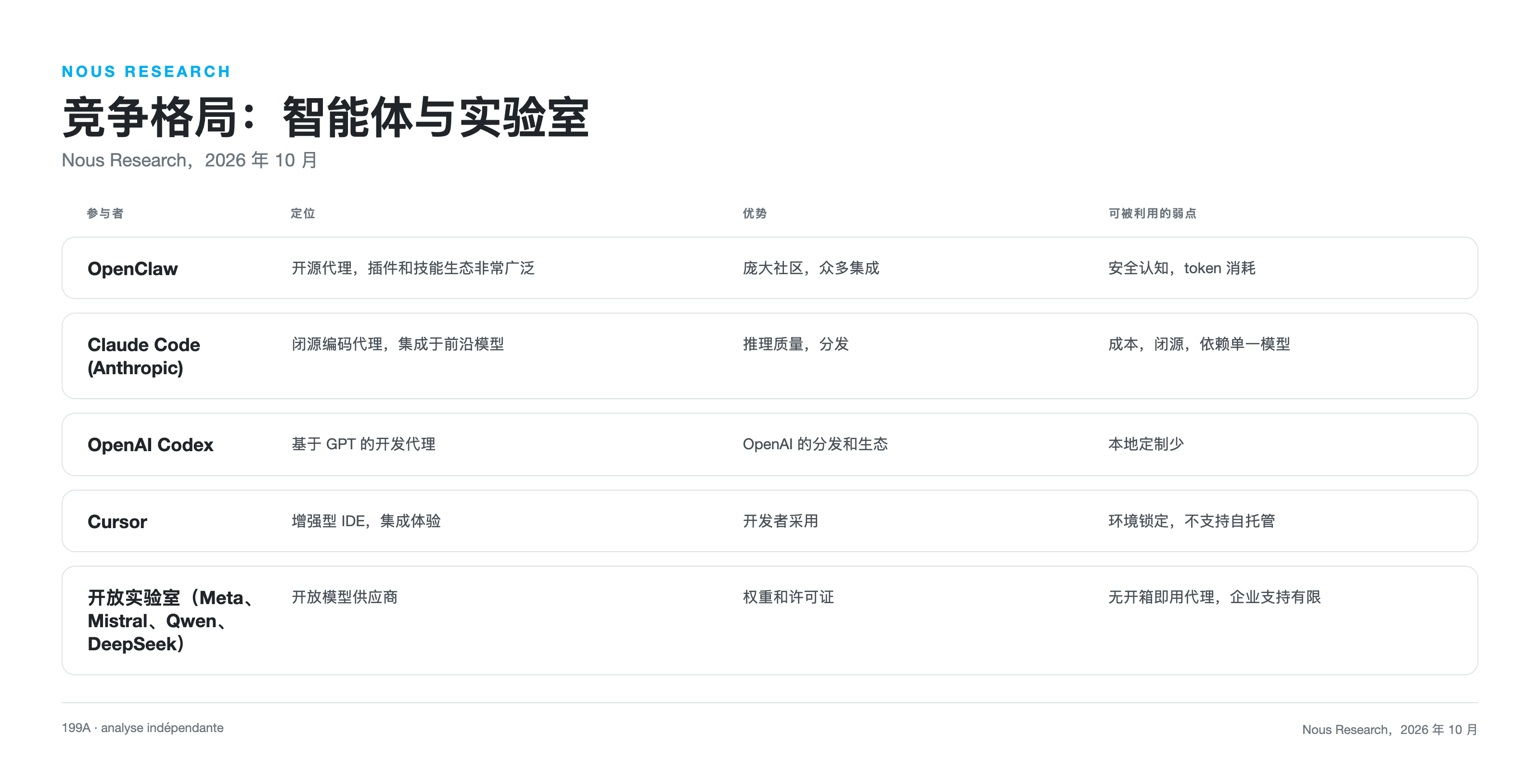
Task: Click the 定位 column header
Action: 303,214
